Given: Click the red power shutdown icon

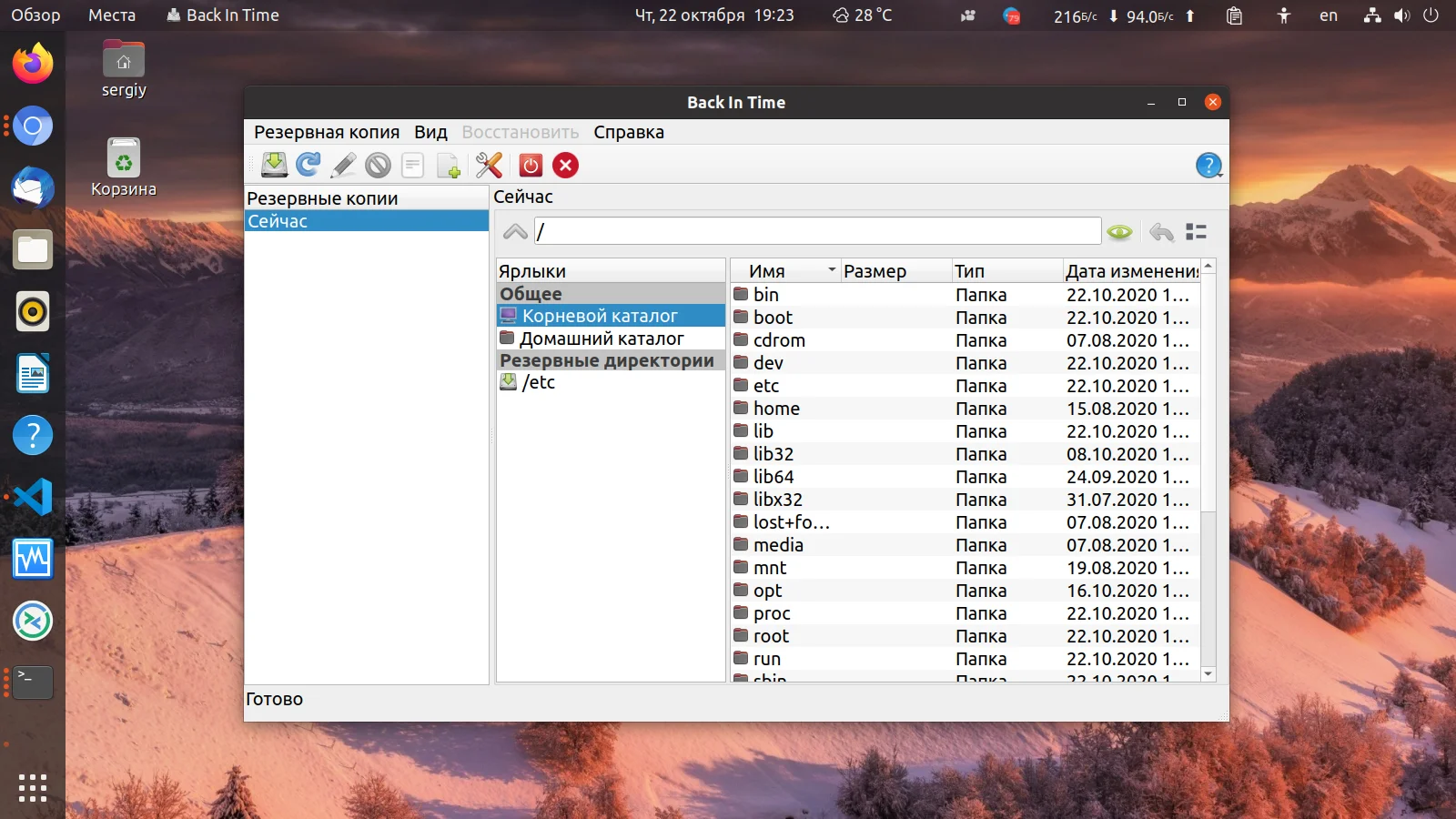Looking at the screenshot, I should [x=531, y=165].
